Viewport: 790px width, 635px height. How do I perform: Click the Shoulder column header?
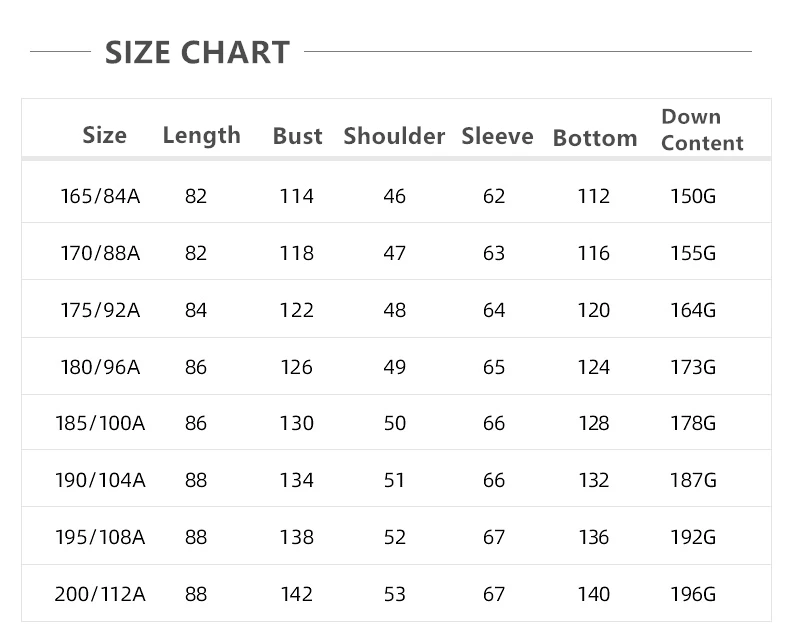tap(394, 136)
